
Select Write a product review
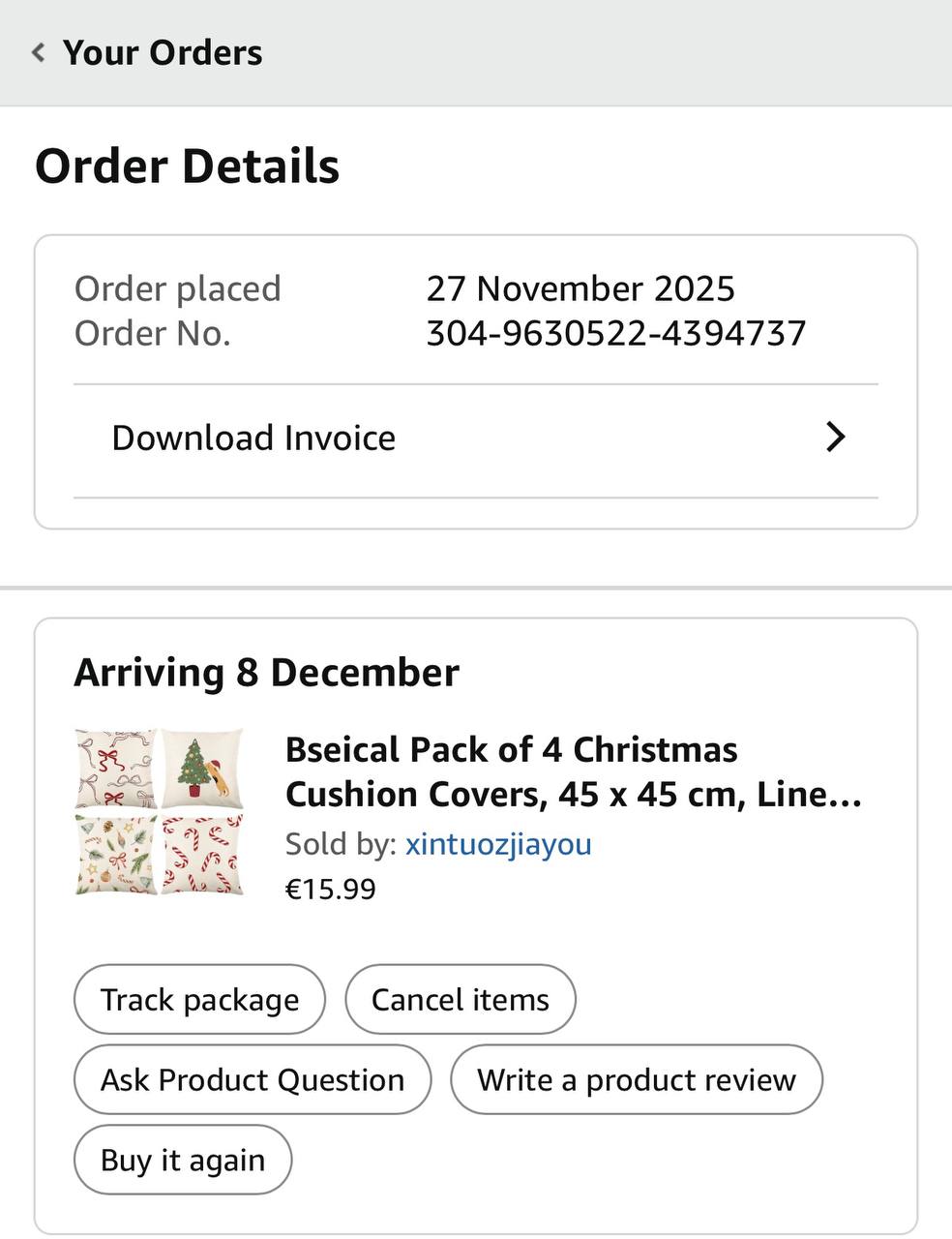(637, 1079)
